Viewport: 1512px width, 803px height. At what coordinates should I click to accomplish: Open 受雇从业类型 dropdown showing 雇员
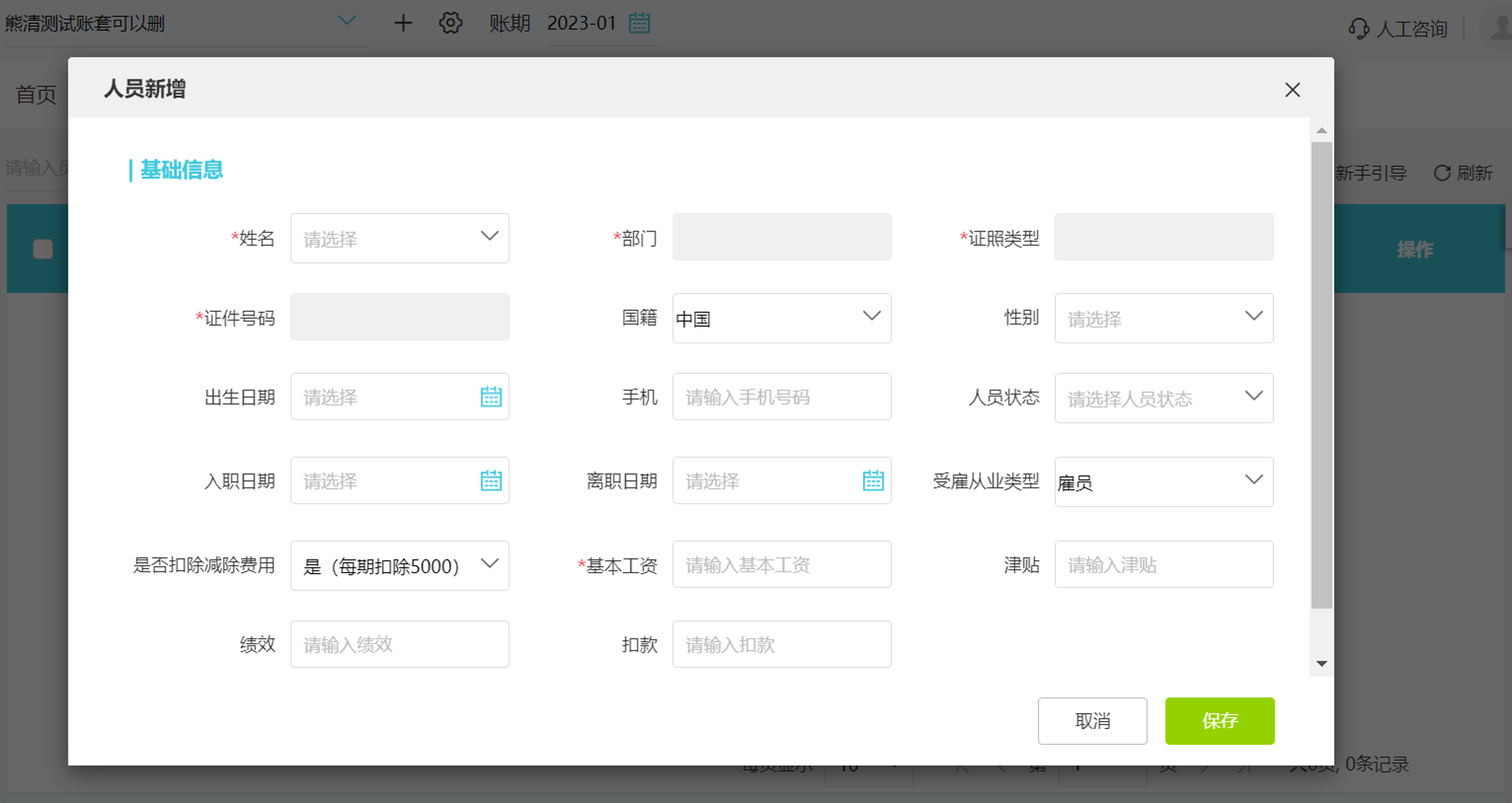[1163, 481]
